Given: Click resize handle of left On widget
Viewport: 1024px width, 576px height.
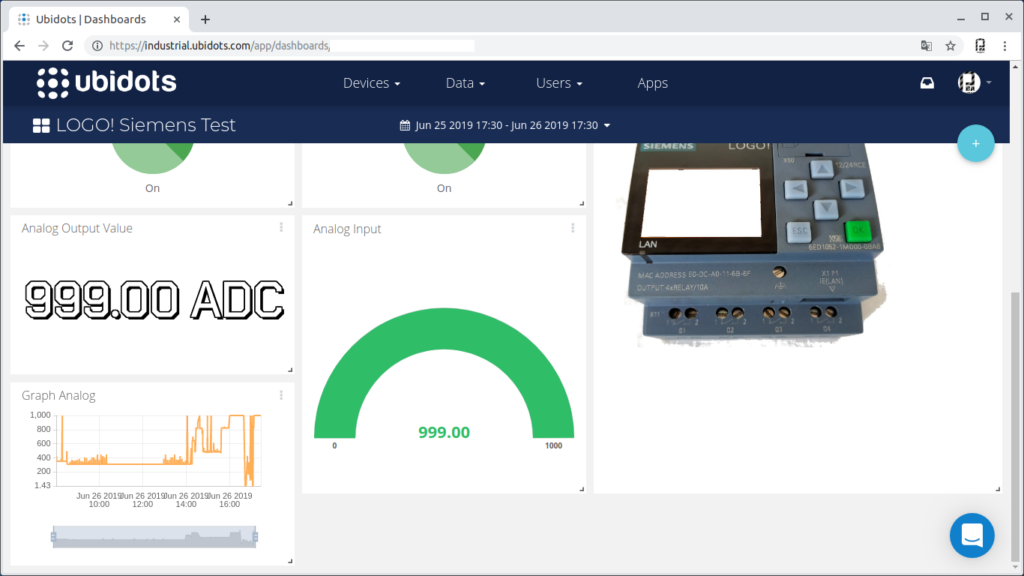Looking at the screenshot, I should coord(291,203).
